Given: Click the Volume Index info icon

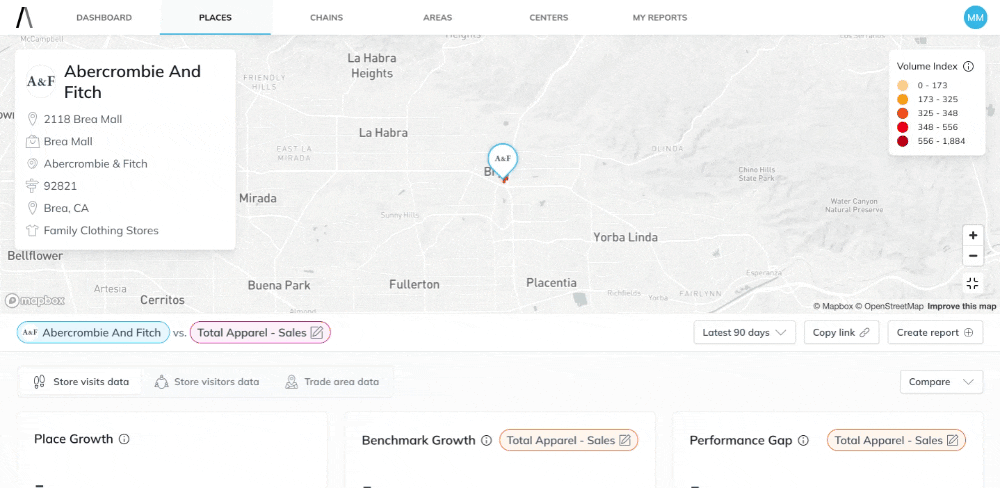Looking at the screenshot, I should [968, 66].
